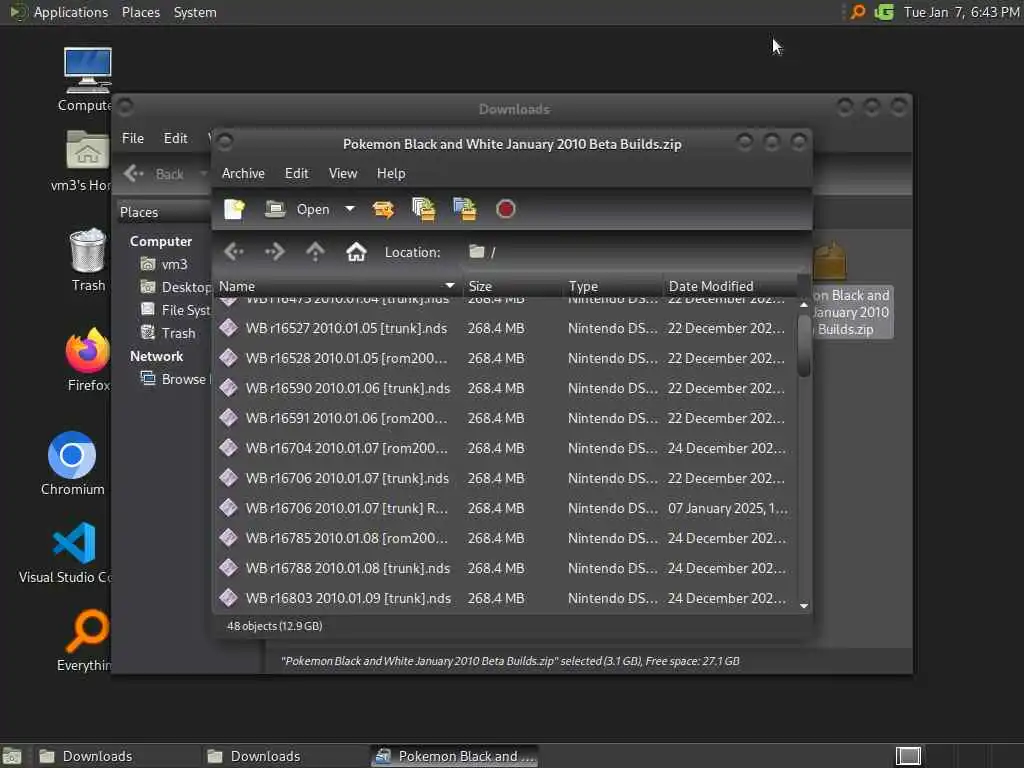Open File menu in Downloads window
The width and height of the screenshot is (1024, 768).
tap(133, 138)
